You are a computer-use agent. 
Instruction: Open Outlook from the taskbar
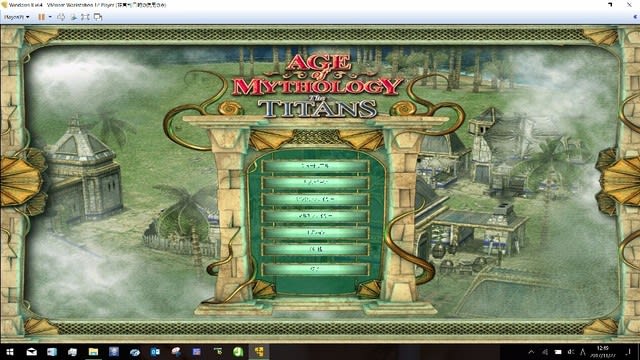click(x=155, y=352)
